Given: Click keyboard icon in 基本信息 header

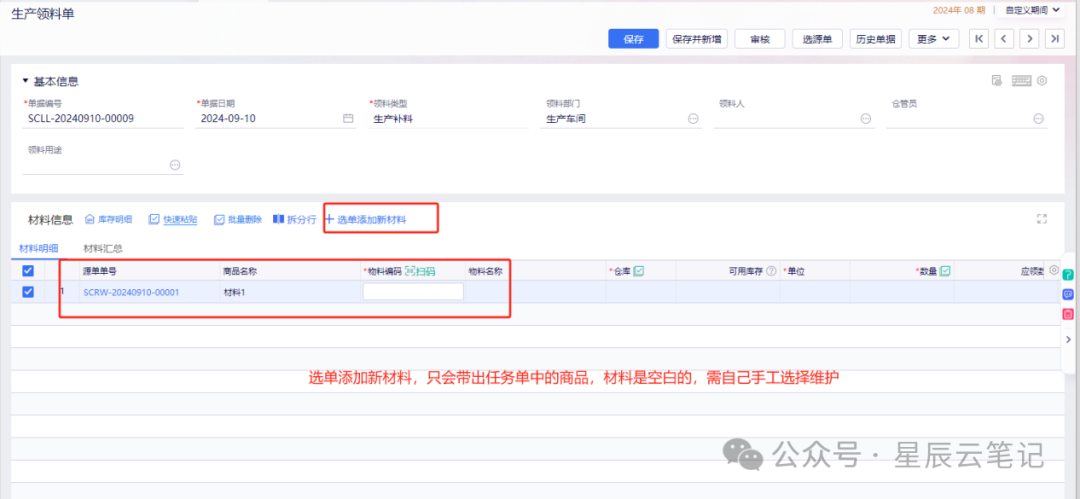Looking at the screenshot, I should [1021, 81].
